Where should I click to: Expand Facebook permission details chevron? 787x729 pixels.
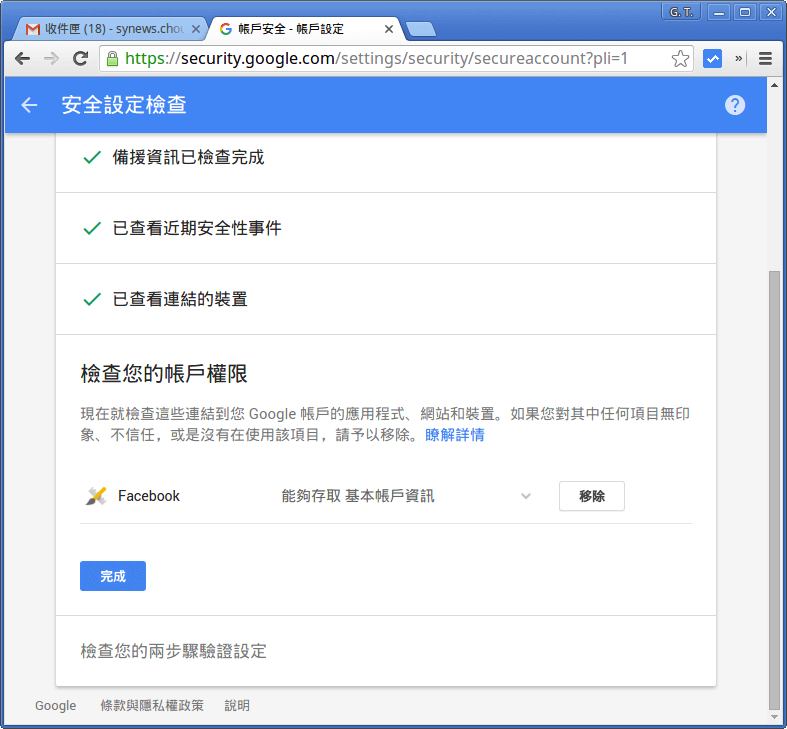[526, 496]
